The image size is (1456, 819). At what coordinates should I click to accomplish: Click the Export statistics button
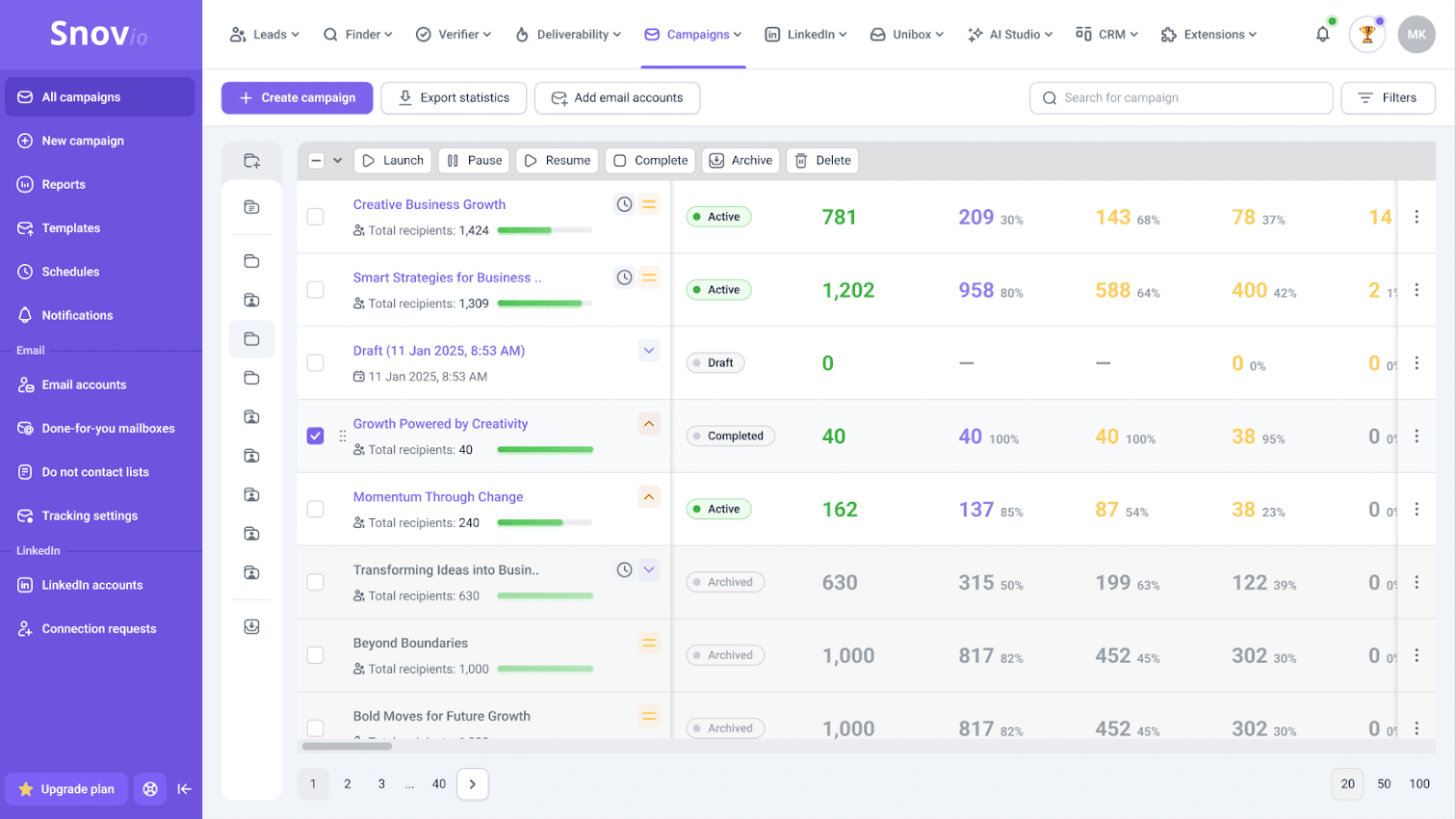454,97
